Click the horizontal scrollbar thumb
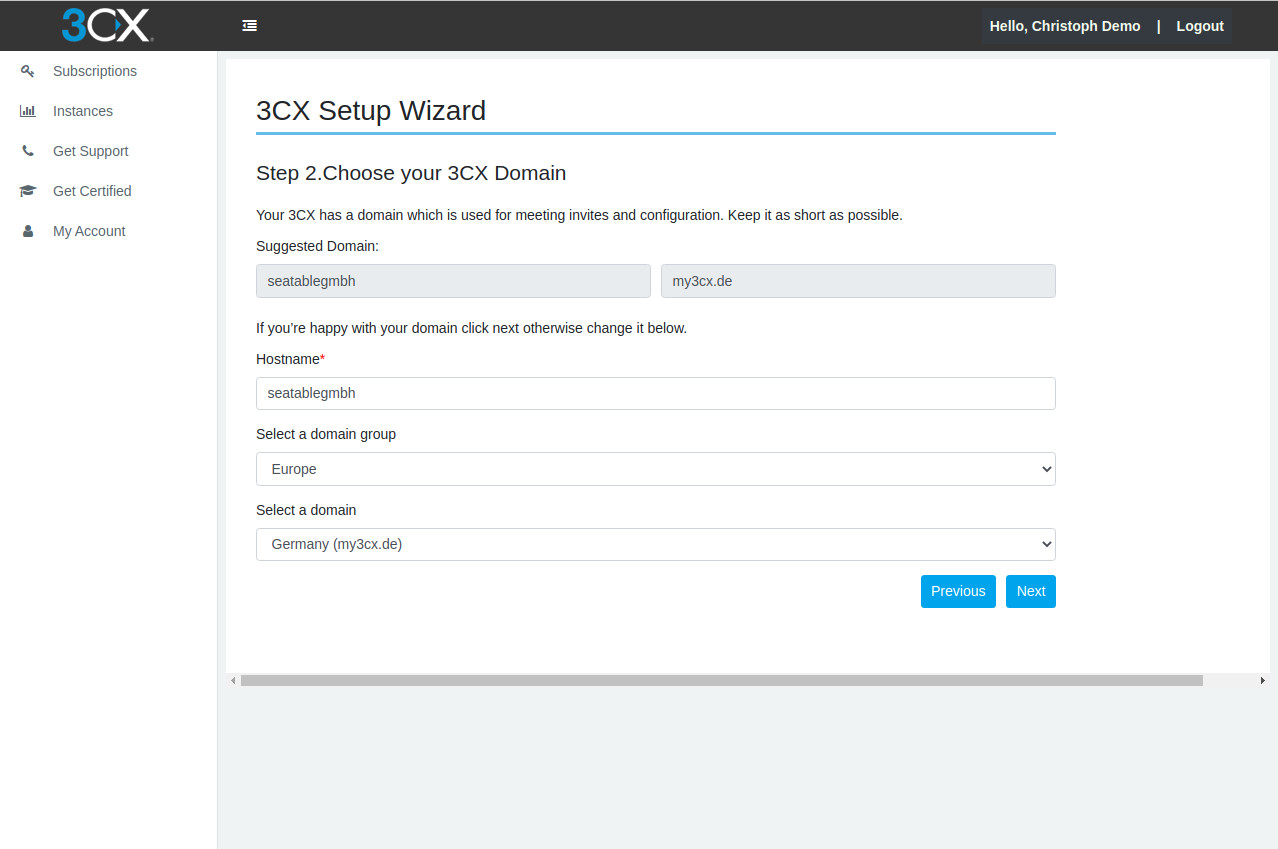 click(721, 680)
